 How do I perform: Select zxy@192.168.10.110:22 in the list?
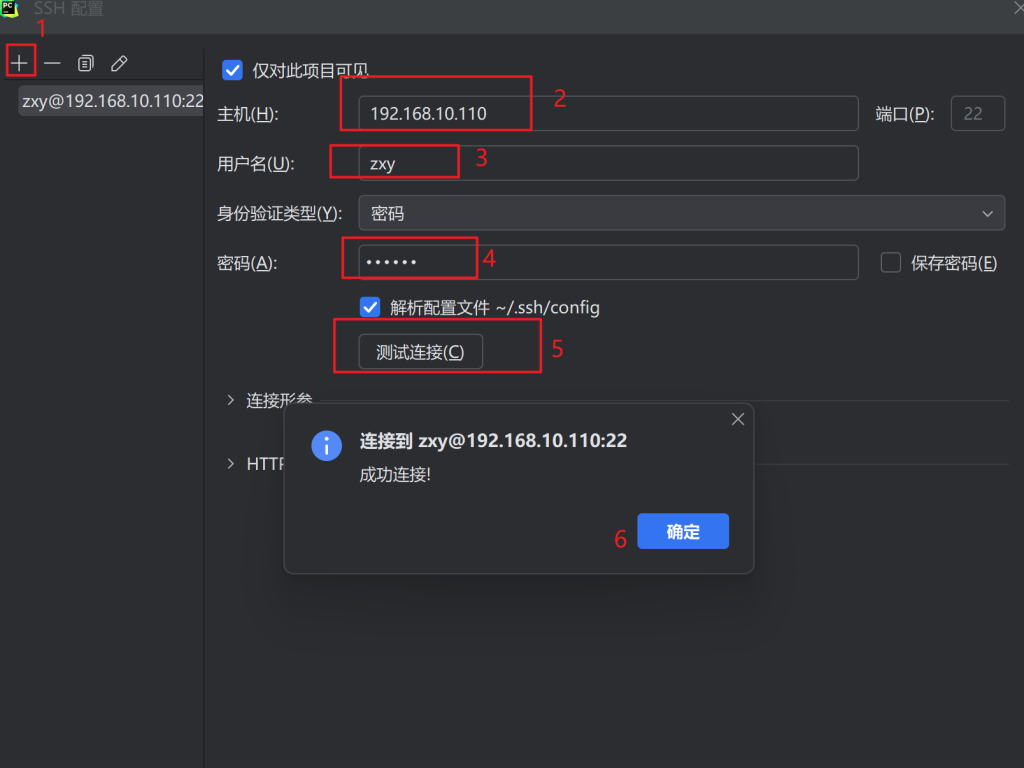tap(111, 101)
